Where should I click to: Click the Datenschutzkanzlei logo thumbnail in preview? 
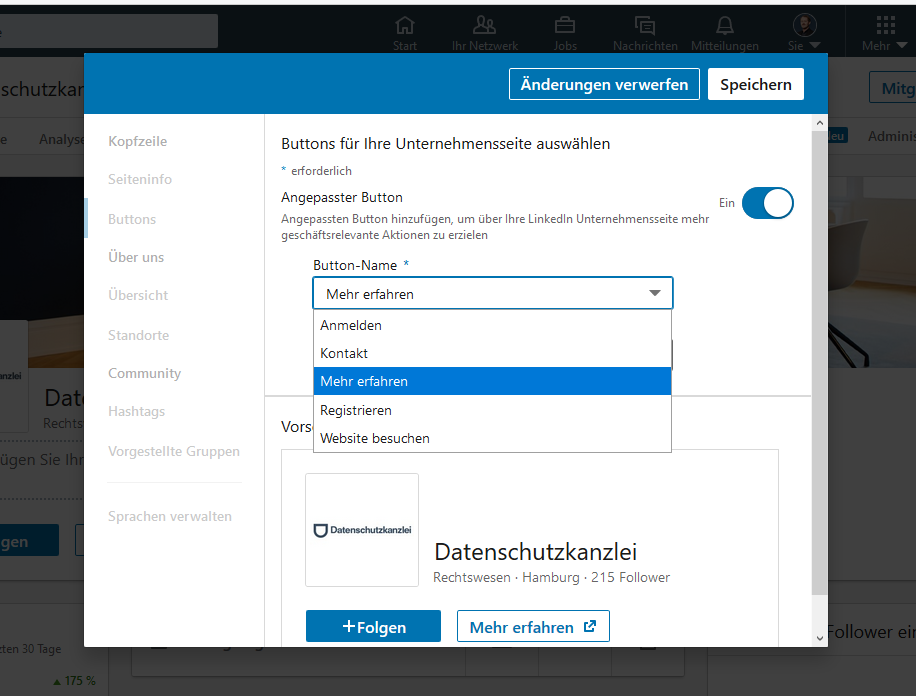click(362, 530)
